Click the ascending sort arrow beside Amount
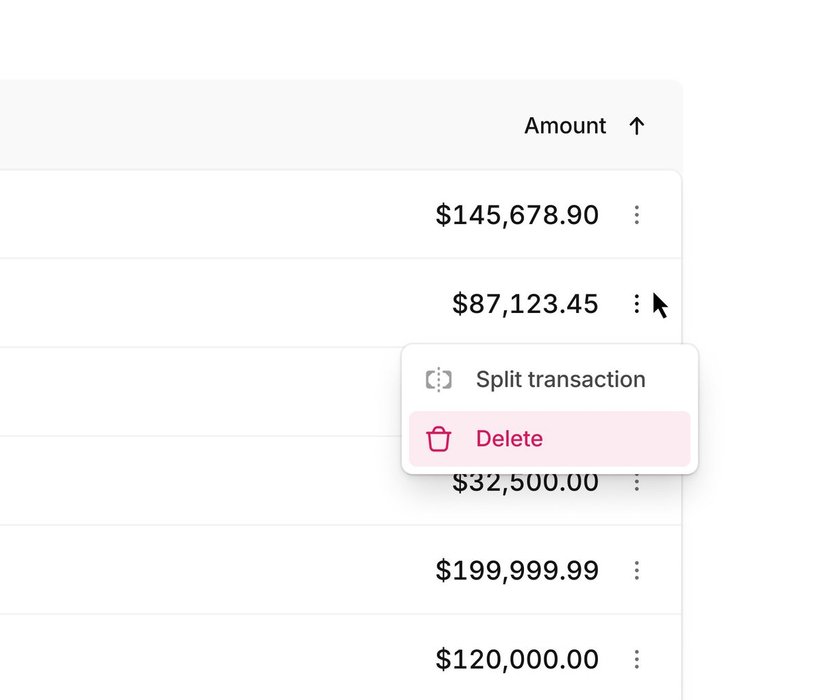The image size is (822, 700). click(636, 126)
